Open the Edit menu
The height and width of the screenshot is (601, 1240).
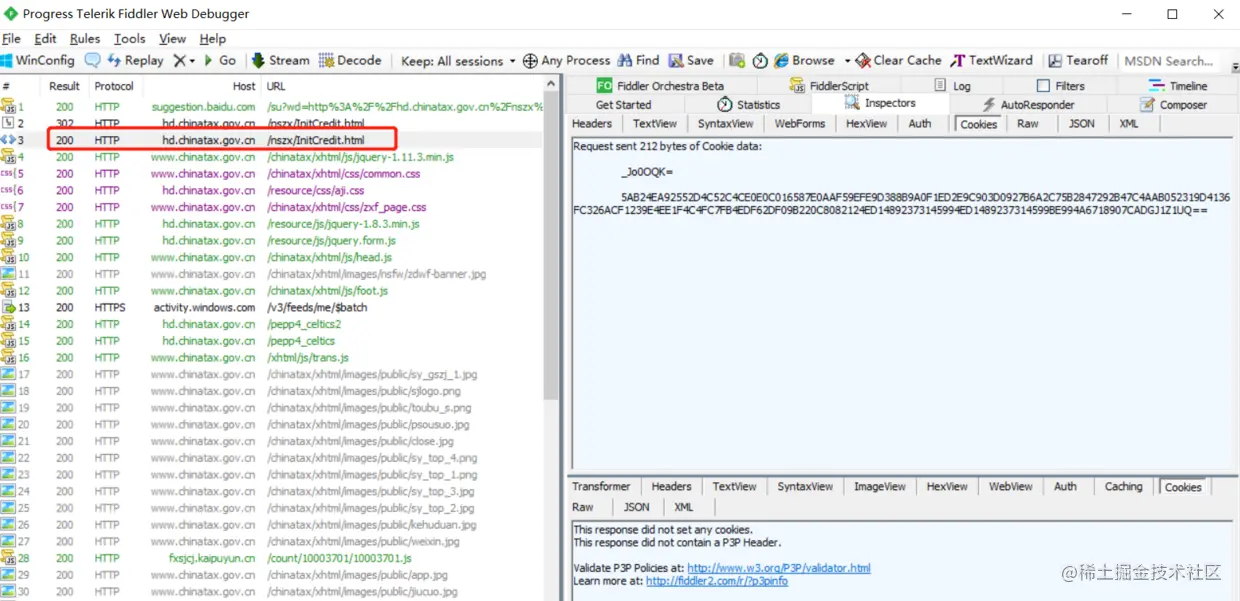coord(45,39)
